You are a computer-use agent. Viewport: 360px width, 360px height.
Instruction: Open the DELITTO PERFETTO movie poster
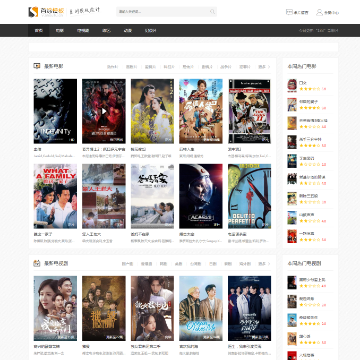pyautogui.click(x=249, y=196)
